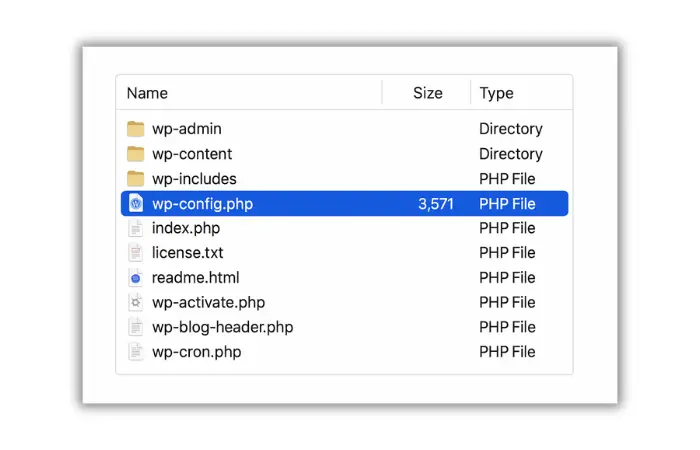The image size is (700, 450).
Task: Click the wp-content folder icon
Action: point(136,154)
